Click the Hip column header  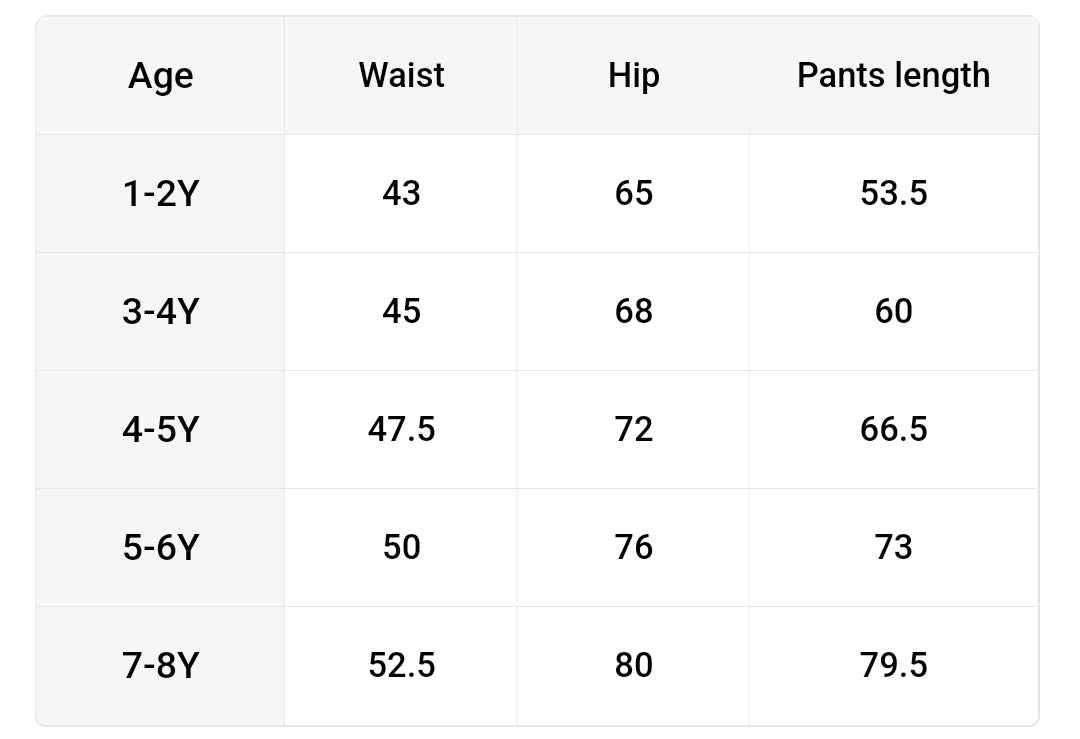(634, 76)
